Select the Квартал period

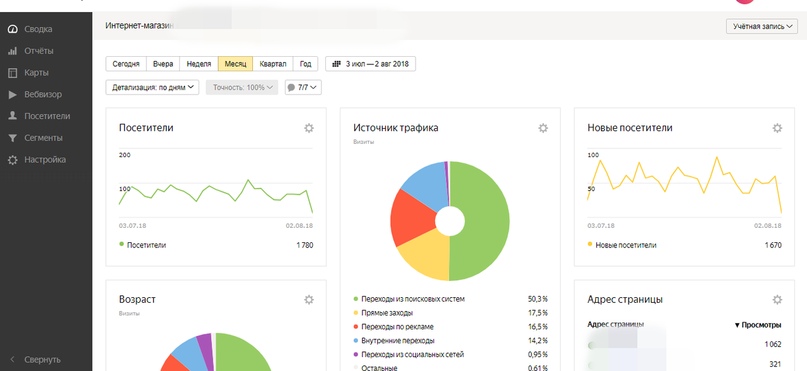[273, 64]
